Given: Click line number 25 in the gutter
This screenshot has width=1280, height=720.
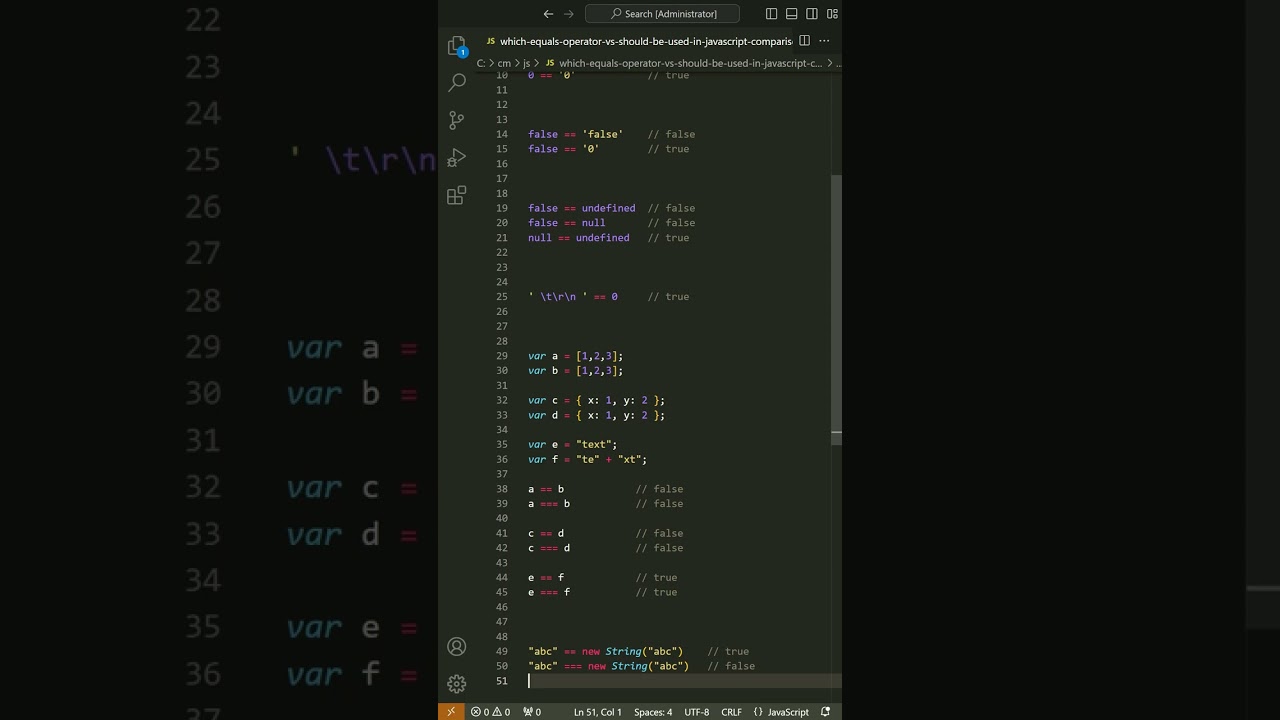Looking at the screenshot, I should tap(502, 297).
